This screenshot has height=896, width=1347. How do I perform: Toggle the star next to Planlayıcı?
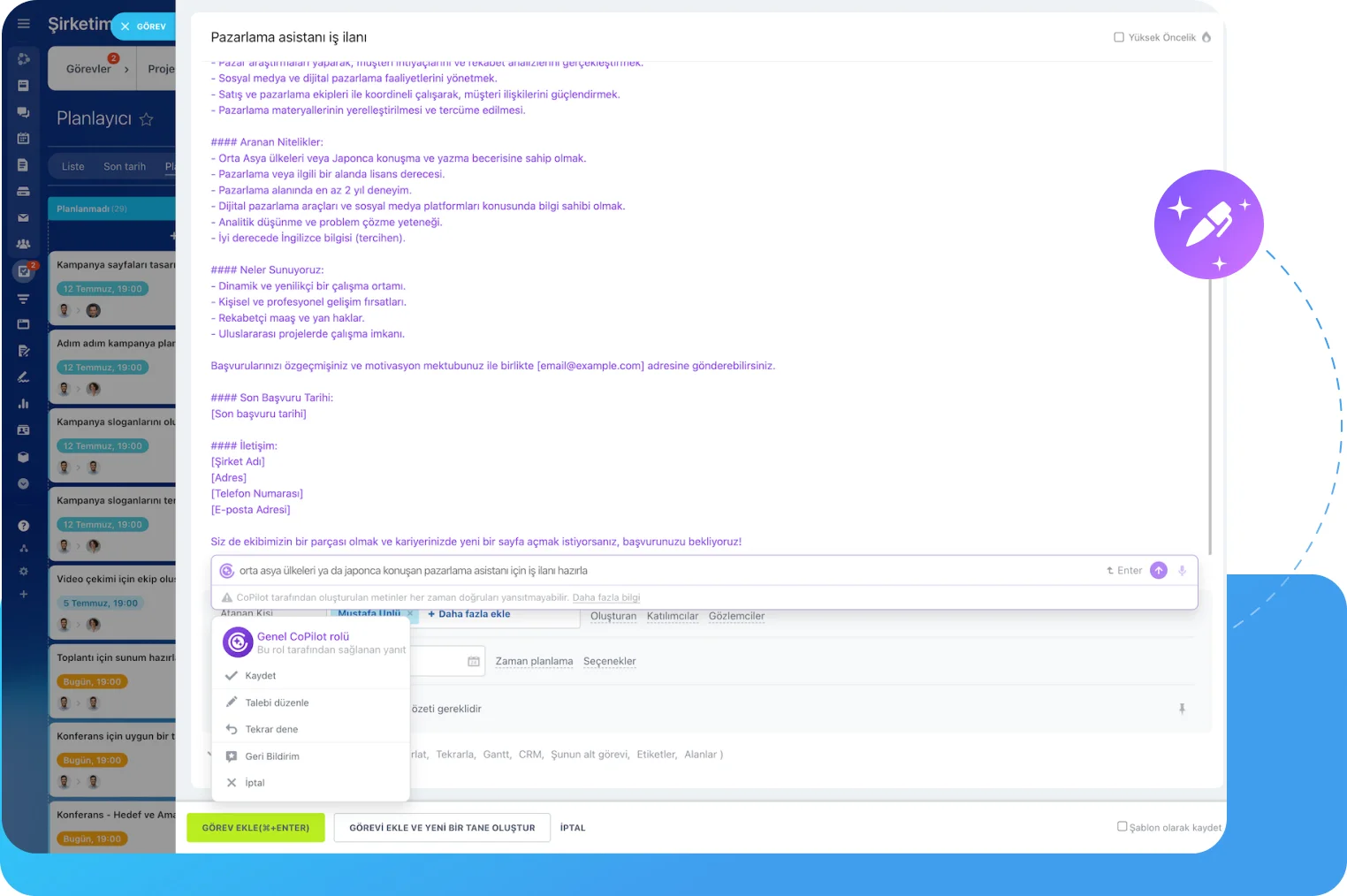pyautogui.click(x=147, y=119)
